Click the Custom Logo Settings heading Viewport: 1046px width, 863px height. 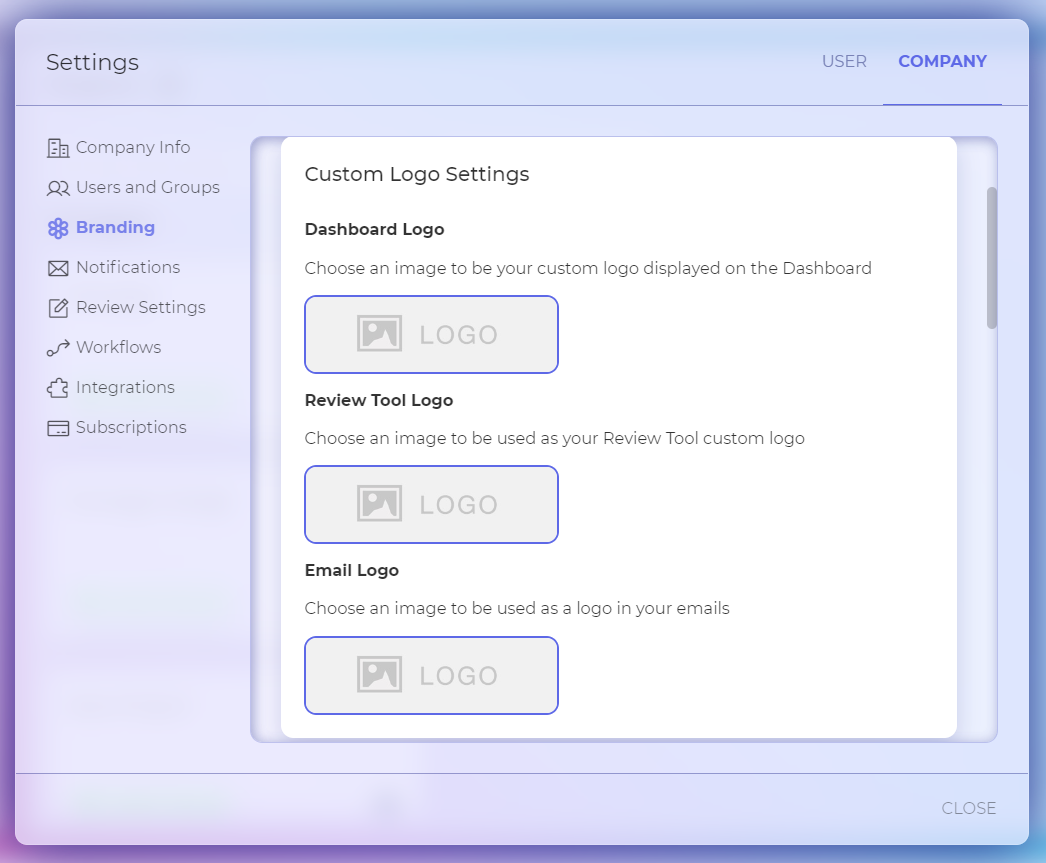(417, 174)
